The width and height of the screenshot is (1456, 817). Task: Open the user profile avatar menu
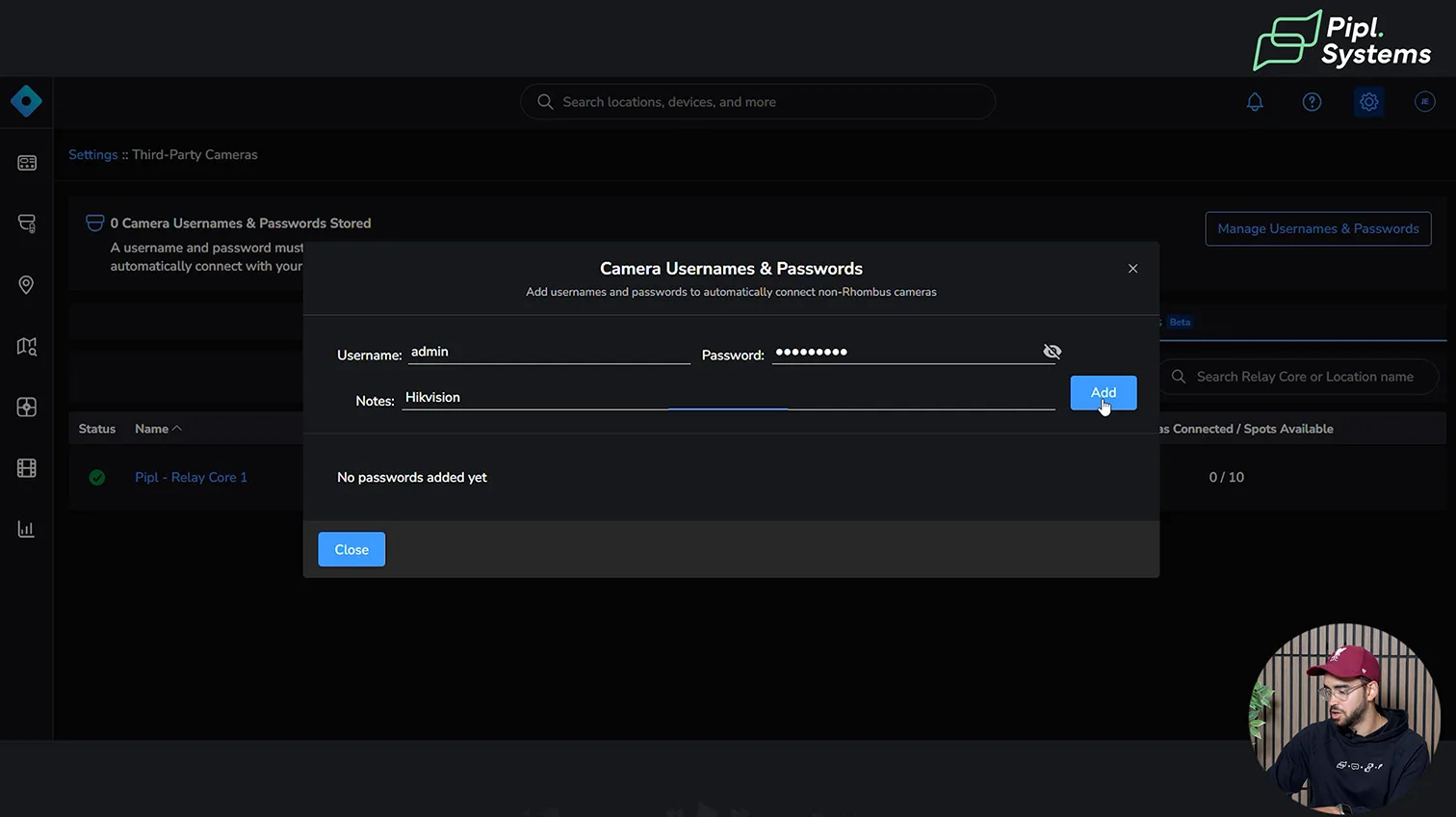pyautogui.click(x=1424, y=102)
